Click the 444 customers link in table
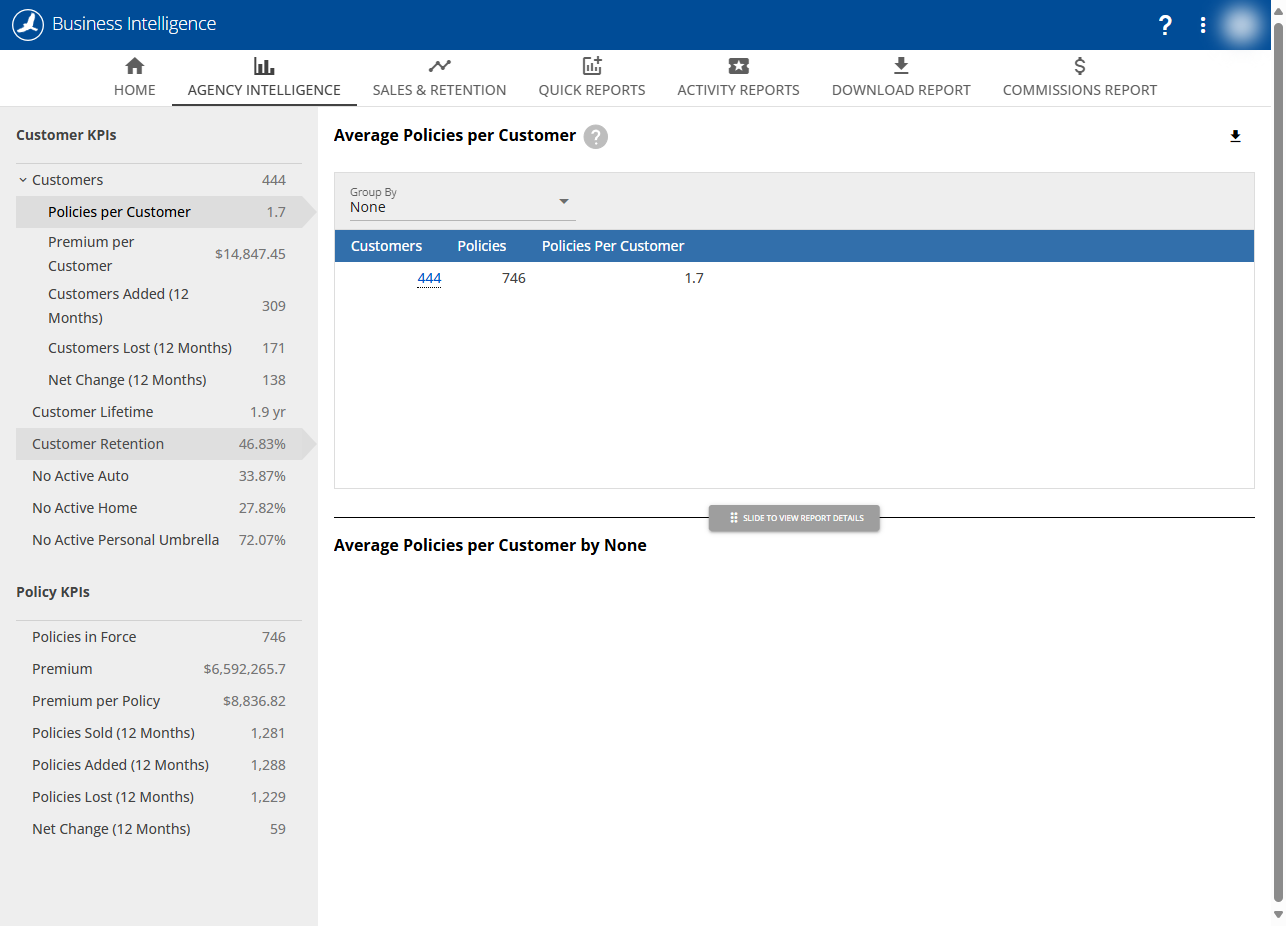The height and width of the screenshot is (926, 1286). point(429,278)
